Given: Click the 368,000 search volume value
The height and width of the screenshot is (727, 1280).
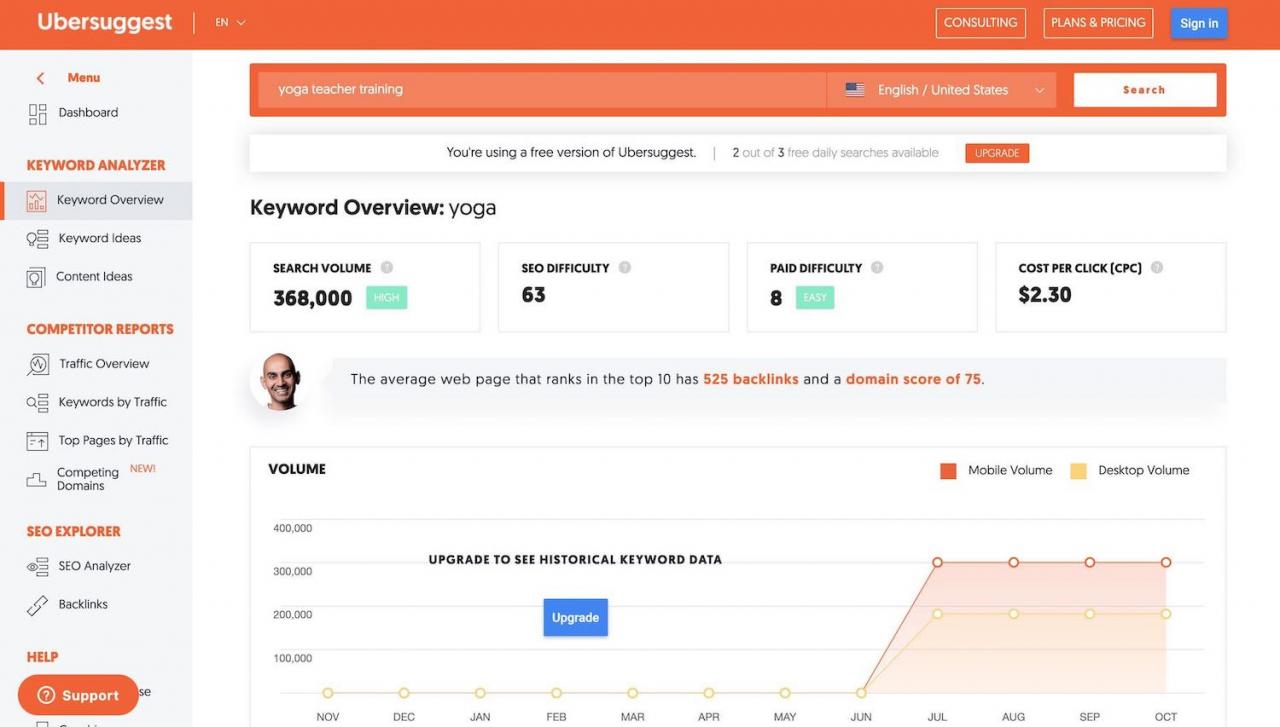Looking at the screenshot, I should pyautogui.click(x=312, y=298).
